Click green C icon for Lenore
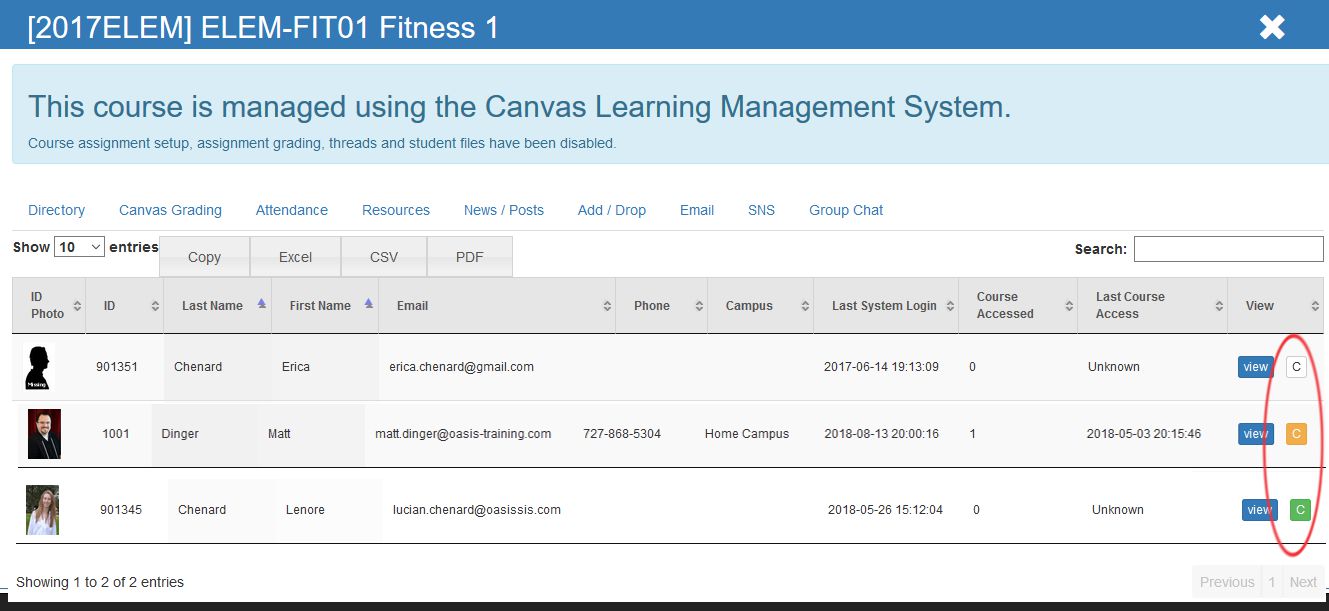Screen dimensions: 1329x611 [x=1300, y=510]
